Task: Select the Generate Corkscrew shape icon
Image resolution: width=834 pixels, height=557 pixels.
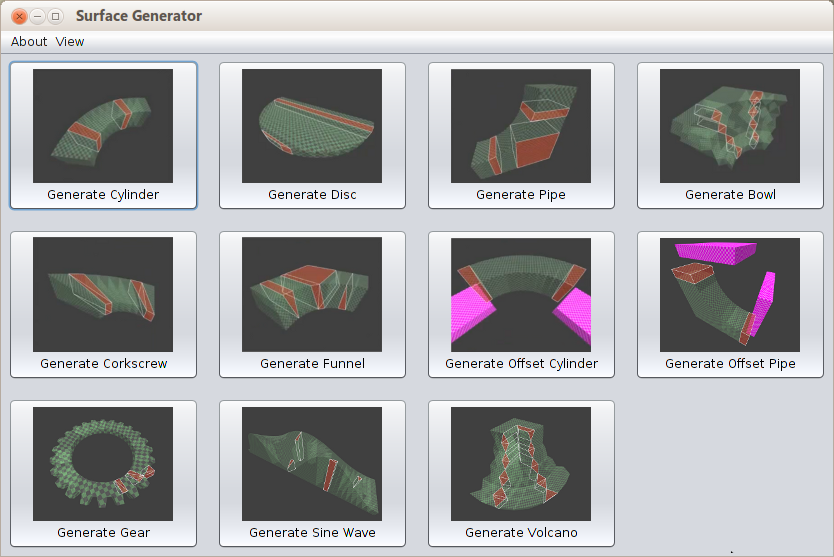Action: tap(103, 294)
